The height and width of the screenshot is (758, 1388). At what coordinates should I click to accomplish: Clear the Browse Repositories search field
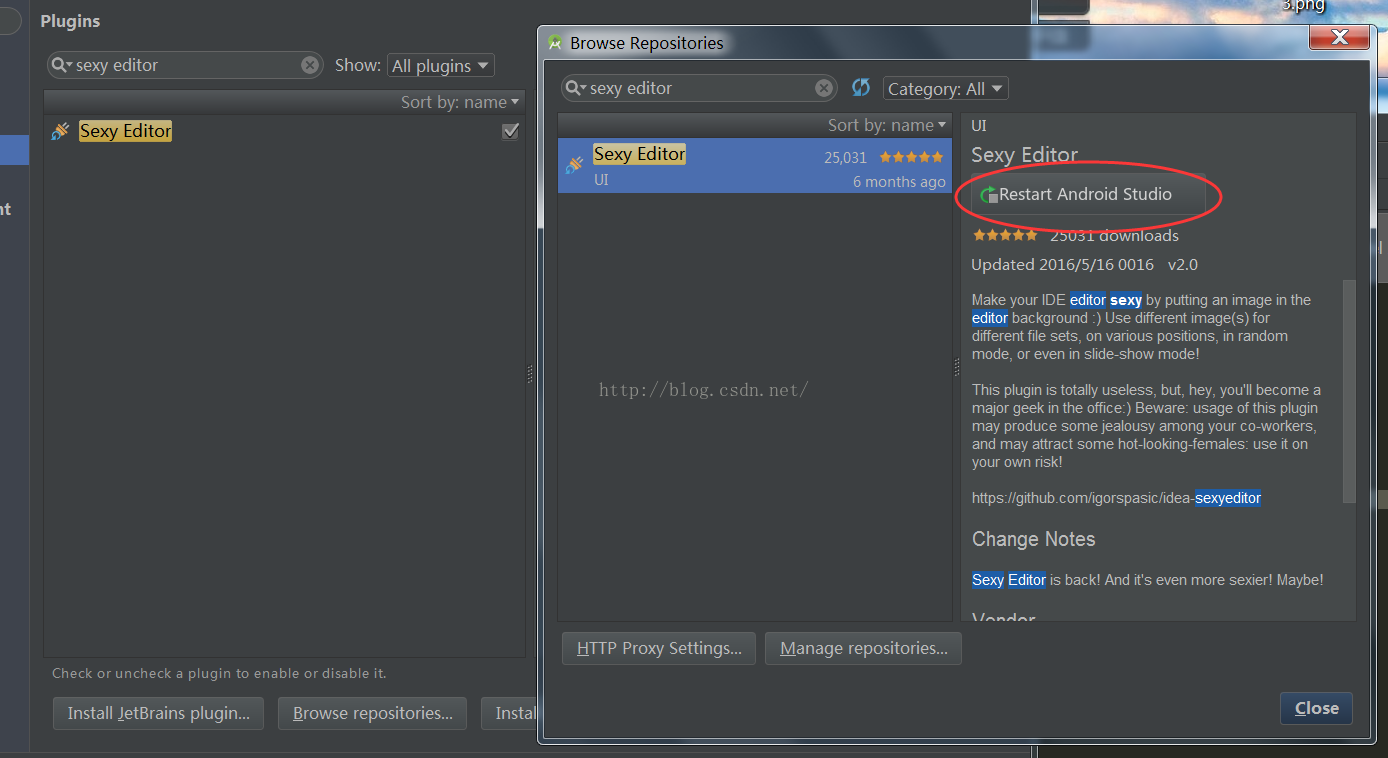tap(823, 88)
